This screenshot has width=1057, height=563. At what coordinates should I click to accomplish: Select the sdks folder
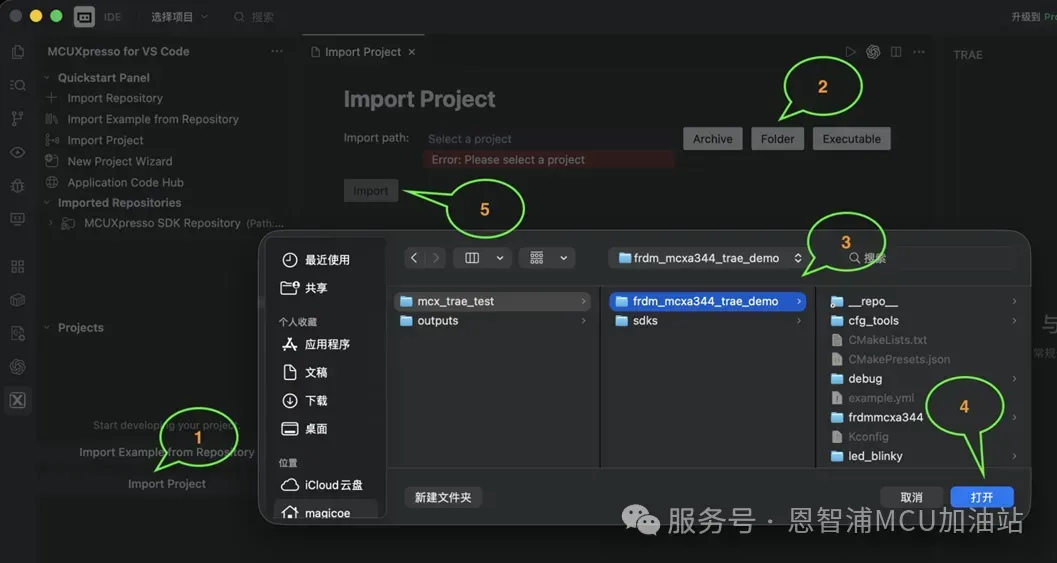708,321
